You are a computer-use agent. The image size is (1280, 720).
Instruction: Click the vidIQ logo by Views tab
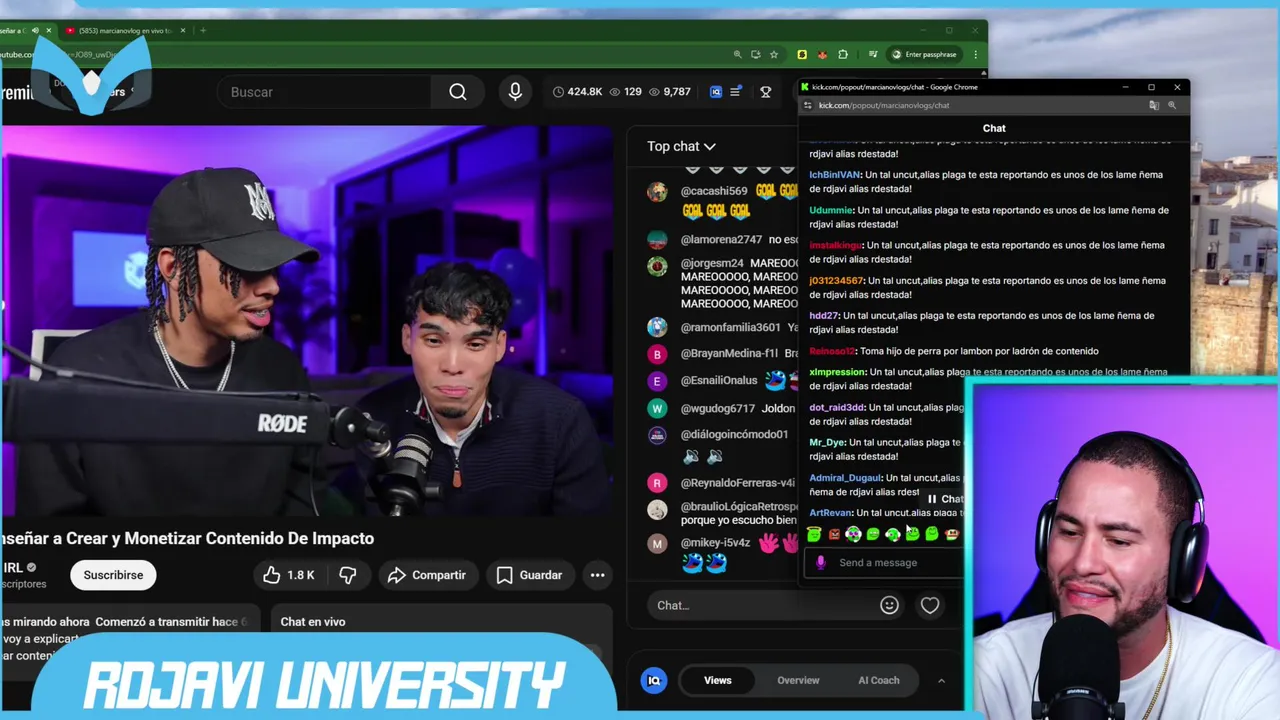tap(654, 680)
